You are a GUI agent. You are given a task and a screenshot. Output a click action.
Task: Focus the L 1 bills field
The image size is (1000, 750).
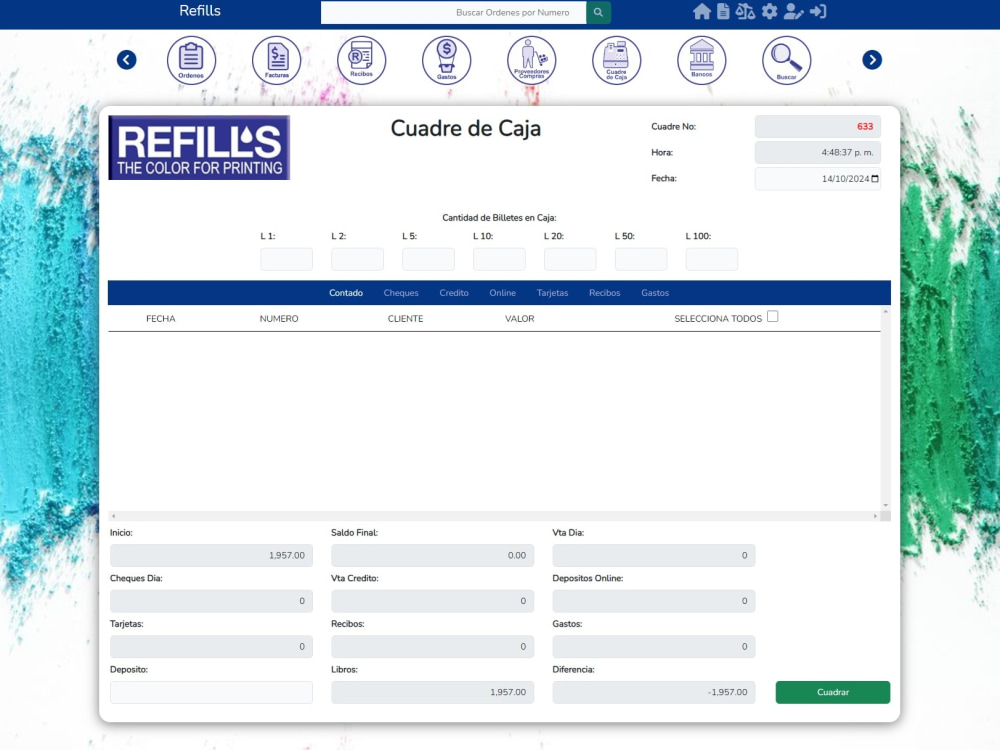click(286, 260)
